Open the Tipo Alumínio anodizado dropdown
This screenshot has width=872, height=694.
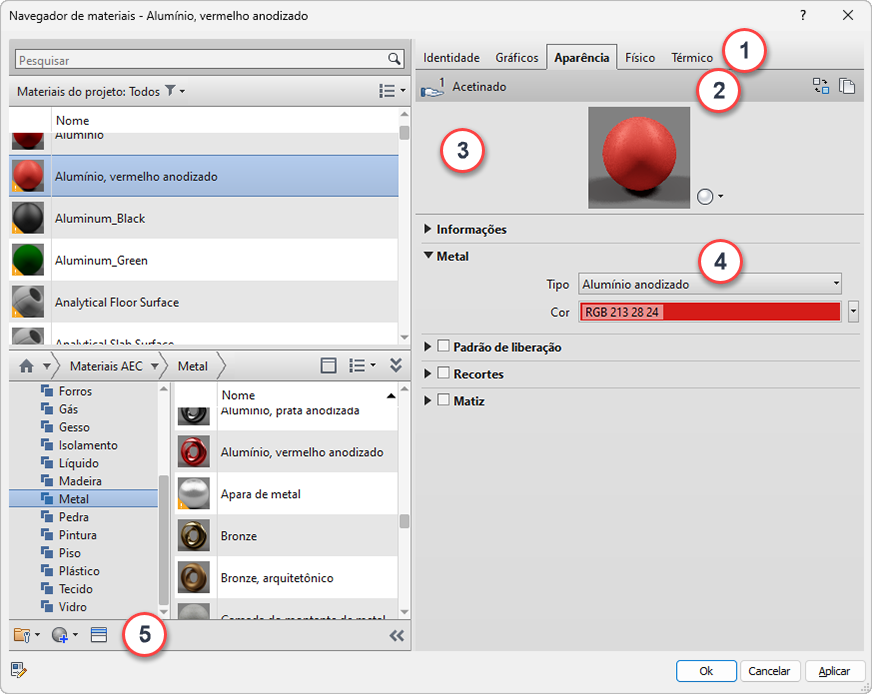coord(710,284)
